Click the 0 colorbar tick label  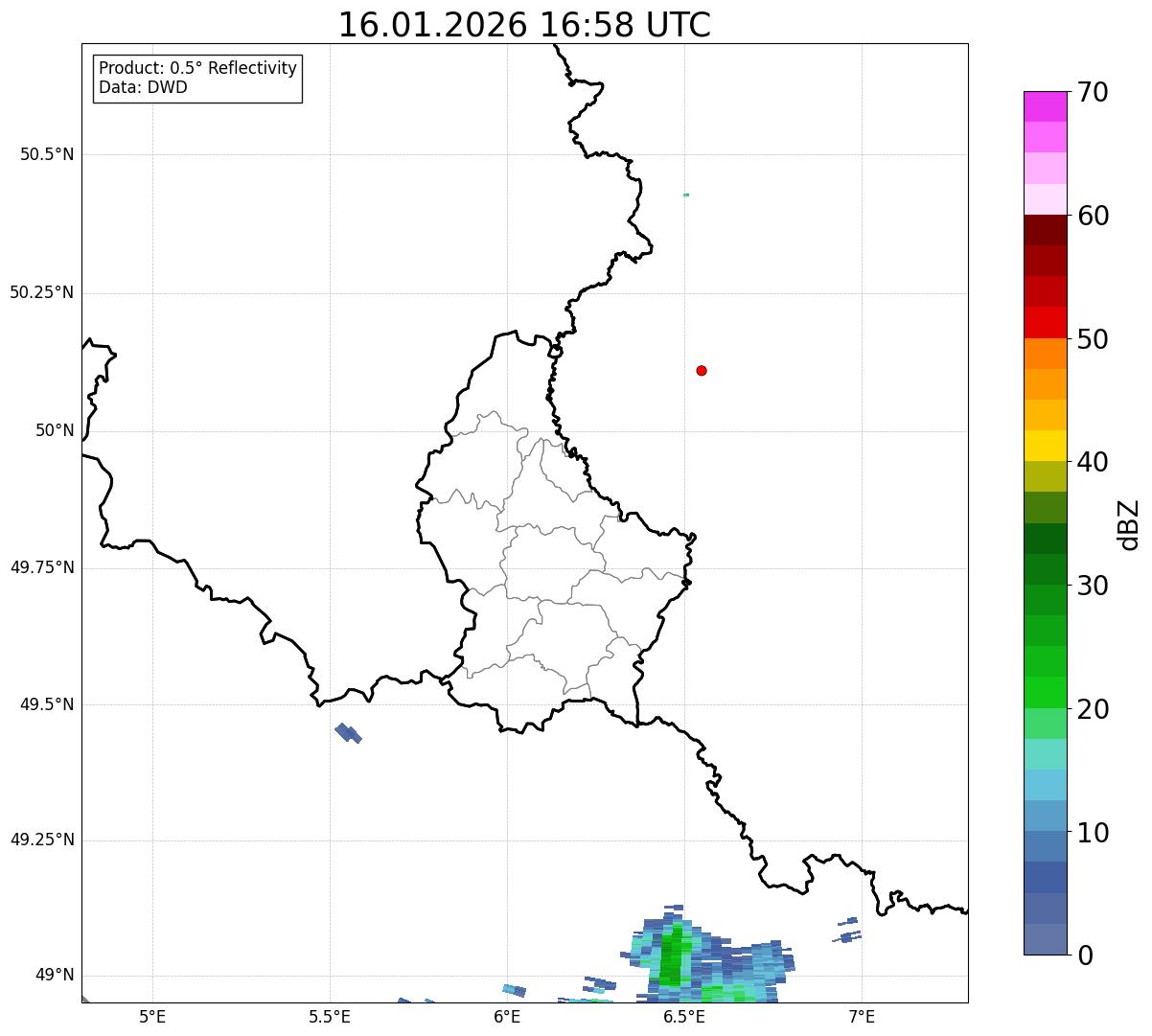1085,955
